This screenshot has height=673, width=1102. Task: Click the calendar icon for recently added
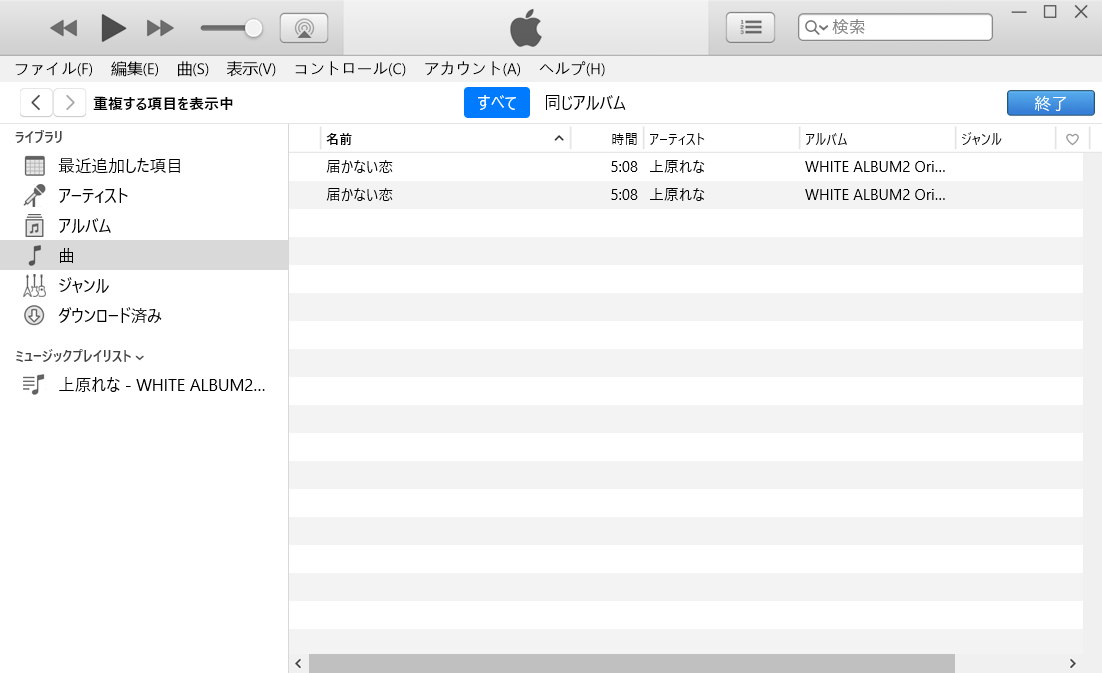(34, 166)
